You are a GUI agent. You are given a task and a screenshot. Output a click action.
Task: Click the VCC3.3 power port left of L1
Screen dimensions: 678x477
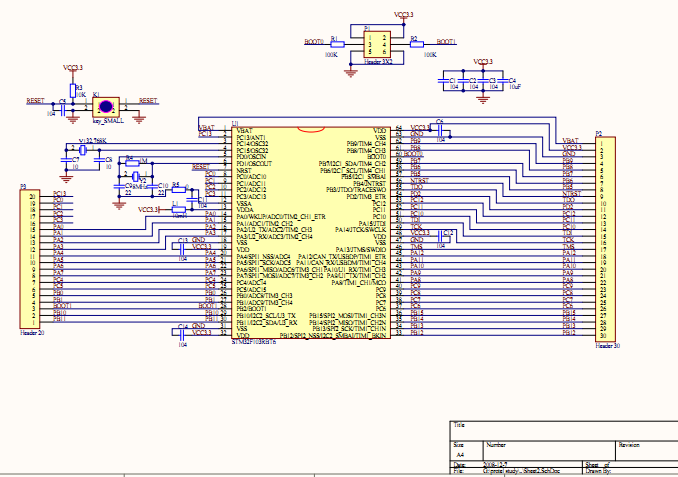point(149,210)
